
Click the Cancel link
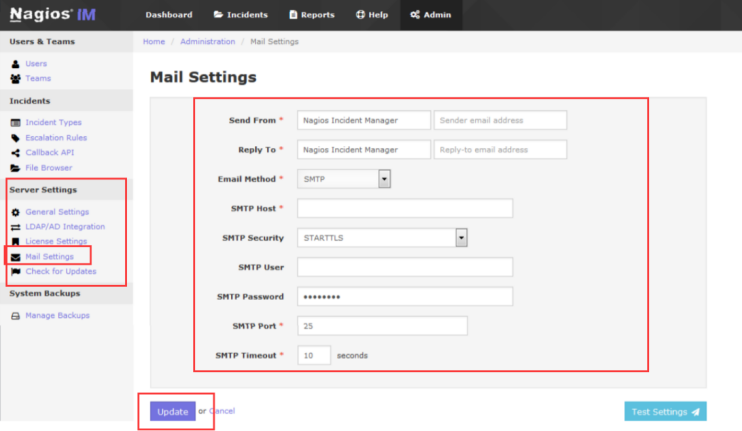click(222, 411)
